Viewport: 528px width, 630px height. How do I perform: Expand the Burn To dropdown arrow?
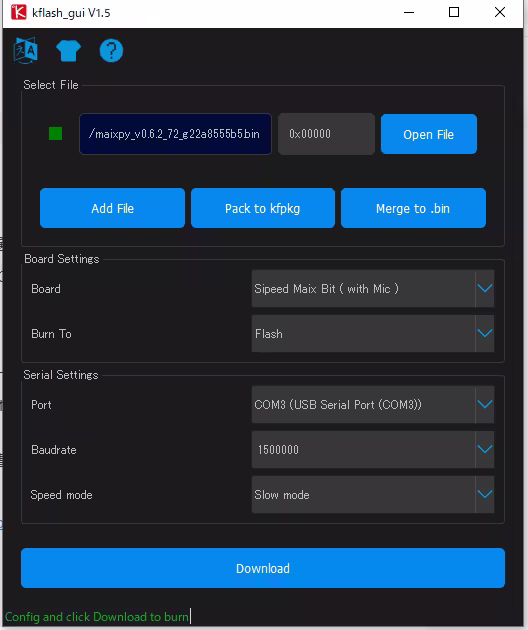pyautogui.click(x=485, y=333)
